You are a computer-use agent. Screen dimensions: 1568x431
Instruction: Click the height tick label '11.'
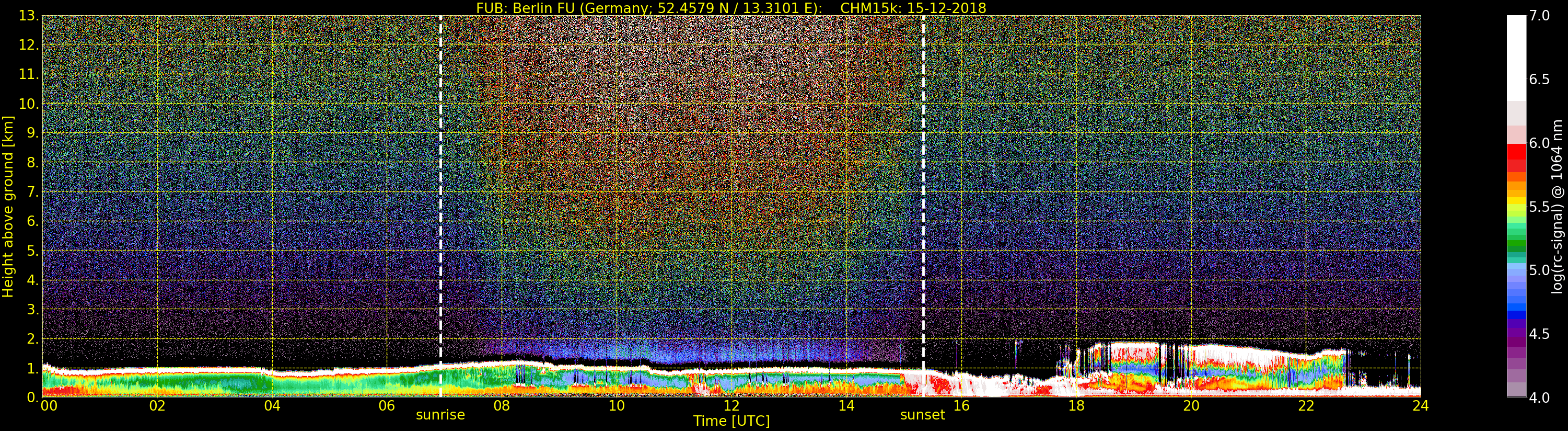tap(28, 74)
